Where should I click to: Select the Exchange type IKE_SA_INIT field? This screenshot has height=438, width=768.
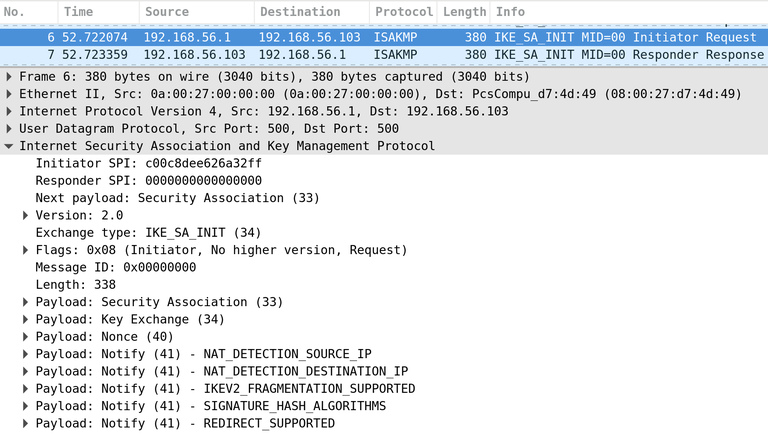[x=148, y=233]
